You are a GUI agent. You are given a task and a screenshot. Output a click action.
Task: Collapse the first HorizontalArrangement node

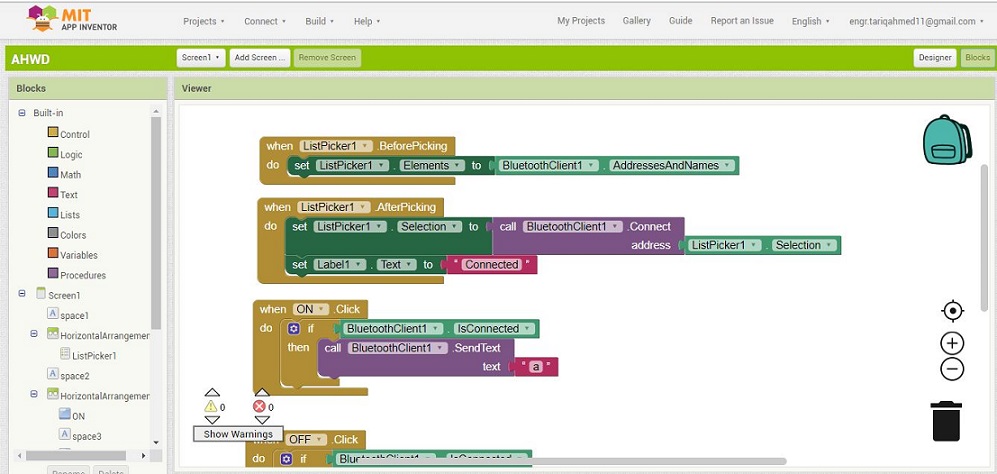pyautogui.click(x=34, y=334)
